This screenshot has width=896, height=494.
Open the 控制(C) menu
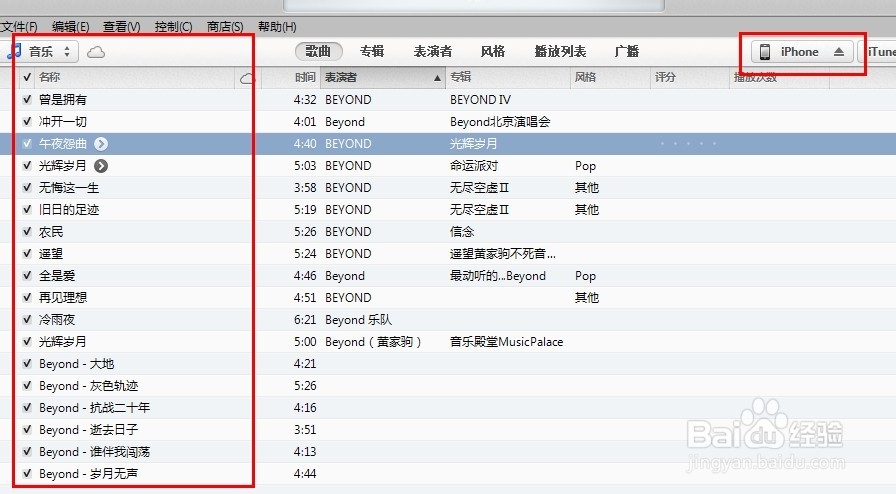pyautogui.click(x=173, y=27)
